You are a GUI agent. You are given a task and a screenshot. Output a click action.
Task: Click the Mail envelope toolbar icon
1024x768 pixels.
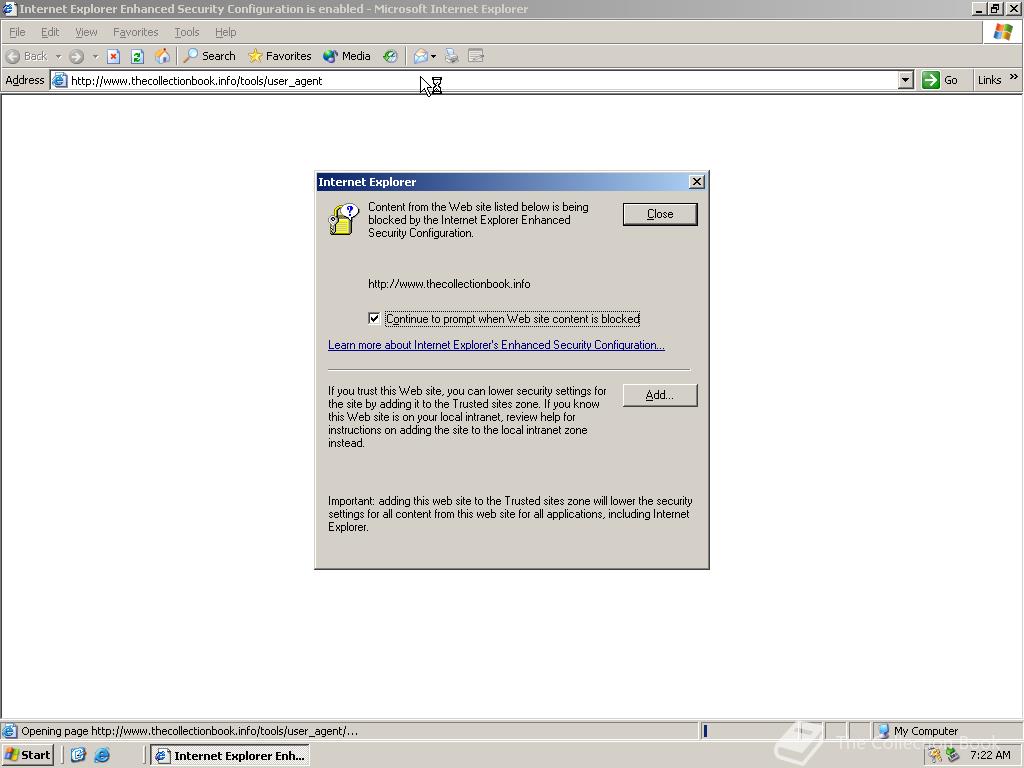click(x=421, y=57)
